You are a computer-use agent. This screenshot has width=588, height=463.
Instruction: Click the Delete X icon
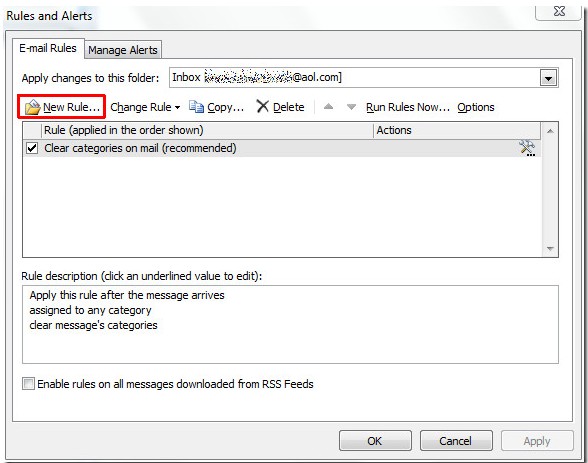(262, 106)
